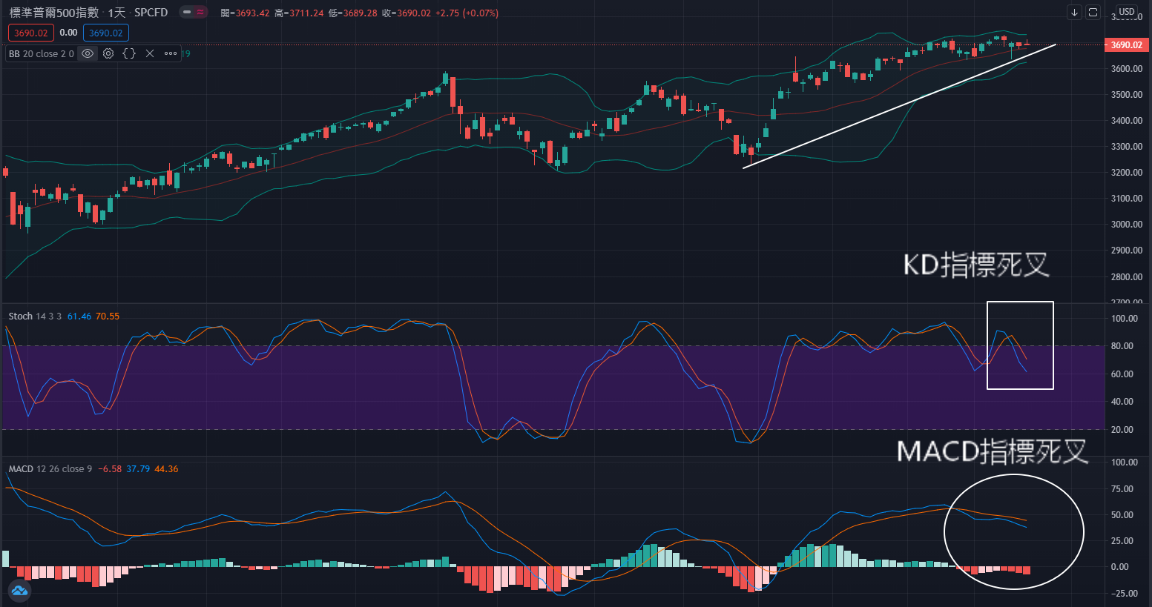The width and height of the screenshot is (1152, 607).
Task: Click the red sell price 3690.02 button
Action: (x=31, y=33)
